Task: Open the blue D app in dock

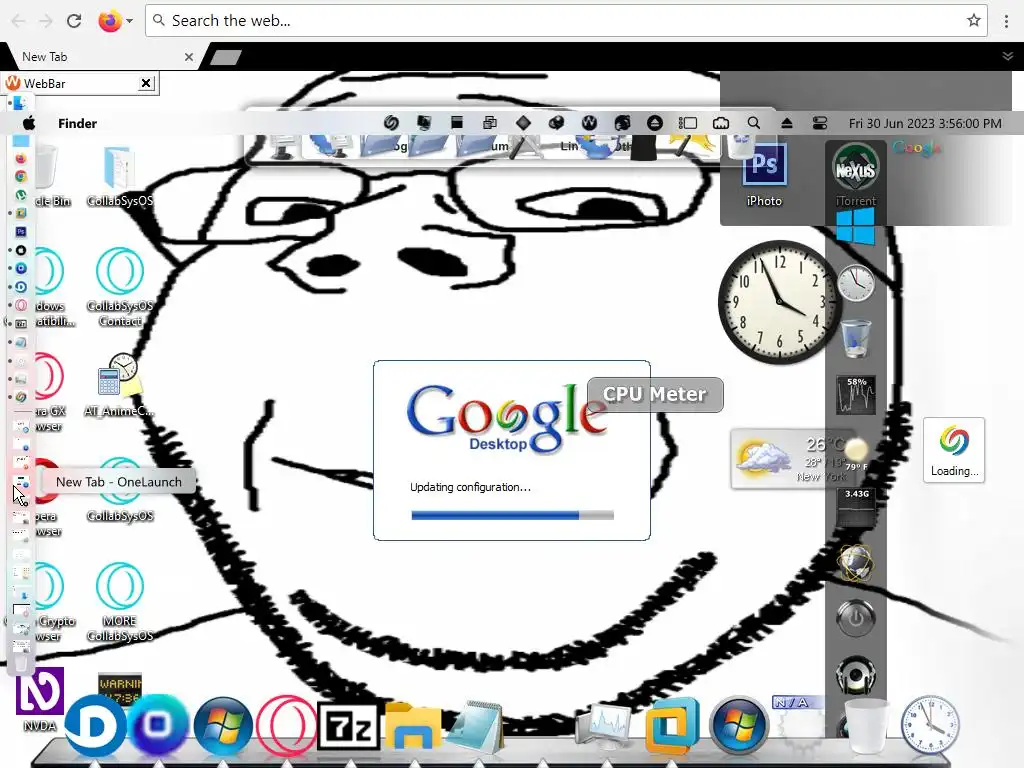Action: pos(95,726)
